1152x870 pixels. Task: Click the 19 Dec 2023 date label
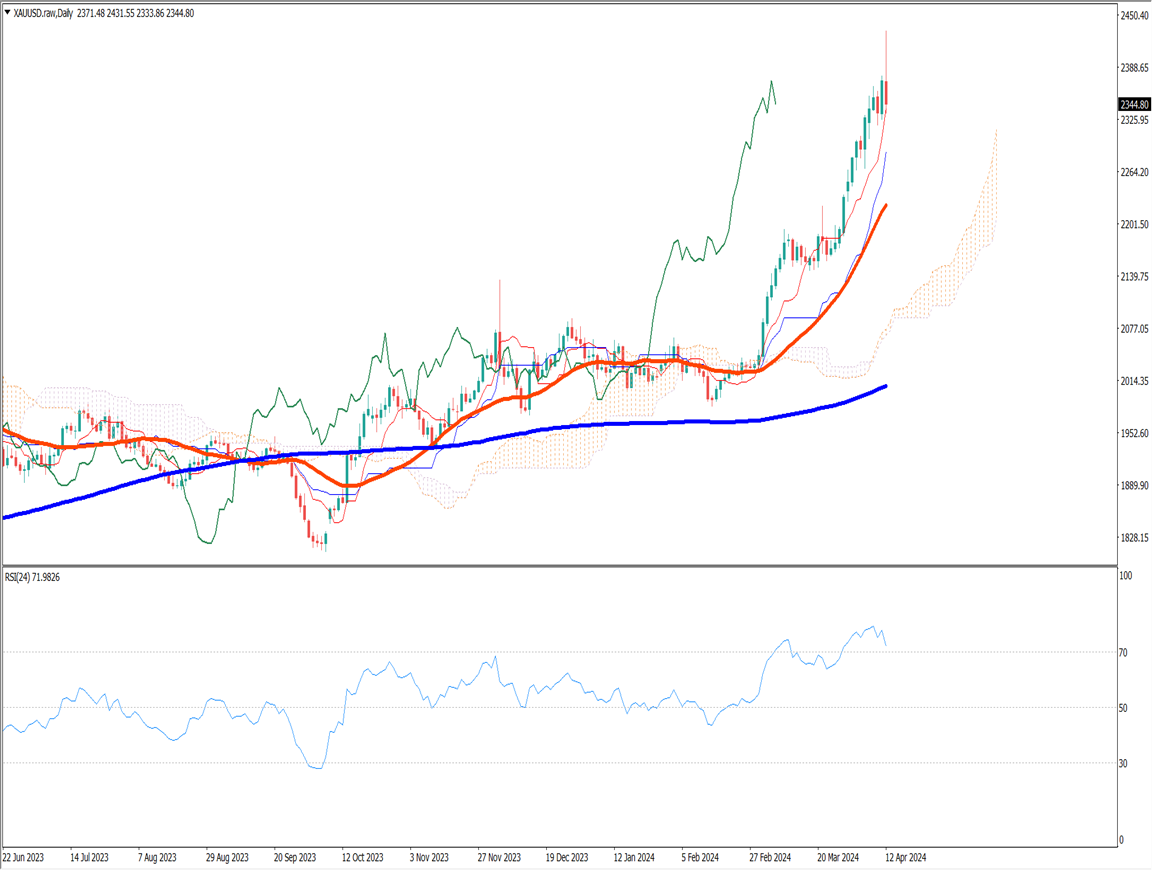point(566,858)
